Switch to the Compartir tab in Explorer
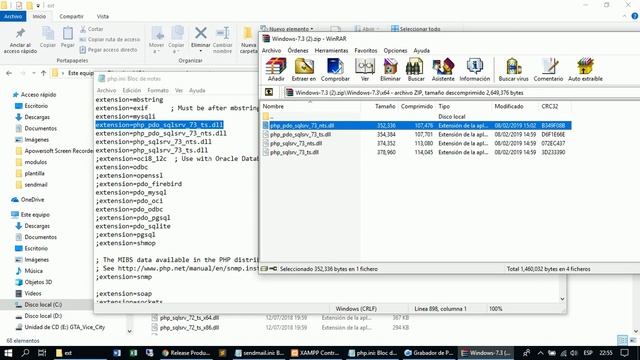Screen dimensions: 640x360 [71, 16]
